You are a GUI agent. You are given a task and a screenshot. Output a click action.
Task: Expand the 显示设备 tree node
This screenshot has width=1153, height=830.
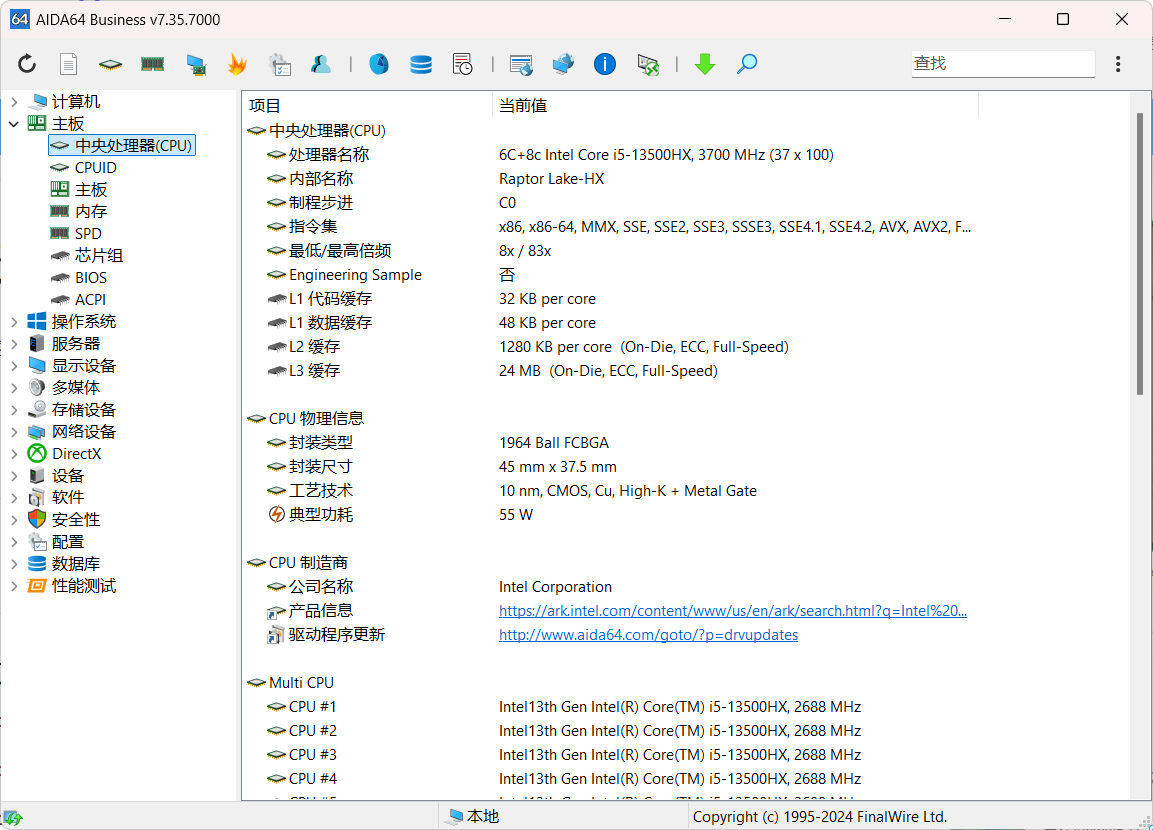(x=14, y=366)
